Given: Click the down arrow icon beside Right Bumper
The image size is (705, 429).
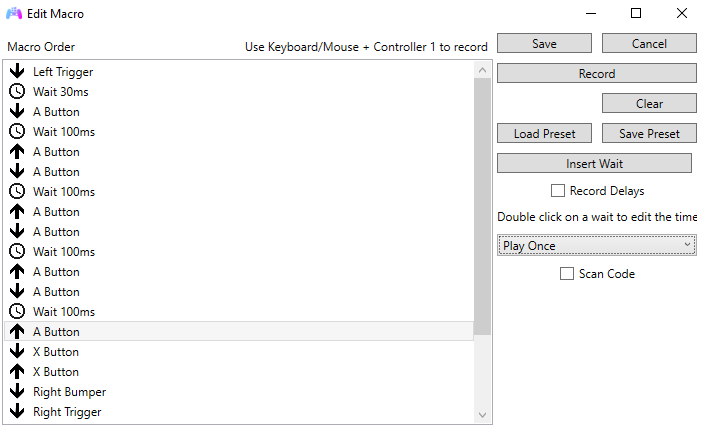Looking at the screenshot, I should tap(16, 392).
